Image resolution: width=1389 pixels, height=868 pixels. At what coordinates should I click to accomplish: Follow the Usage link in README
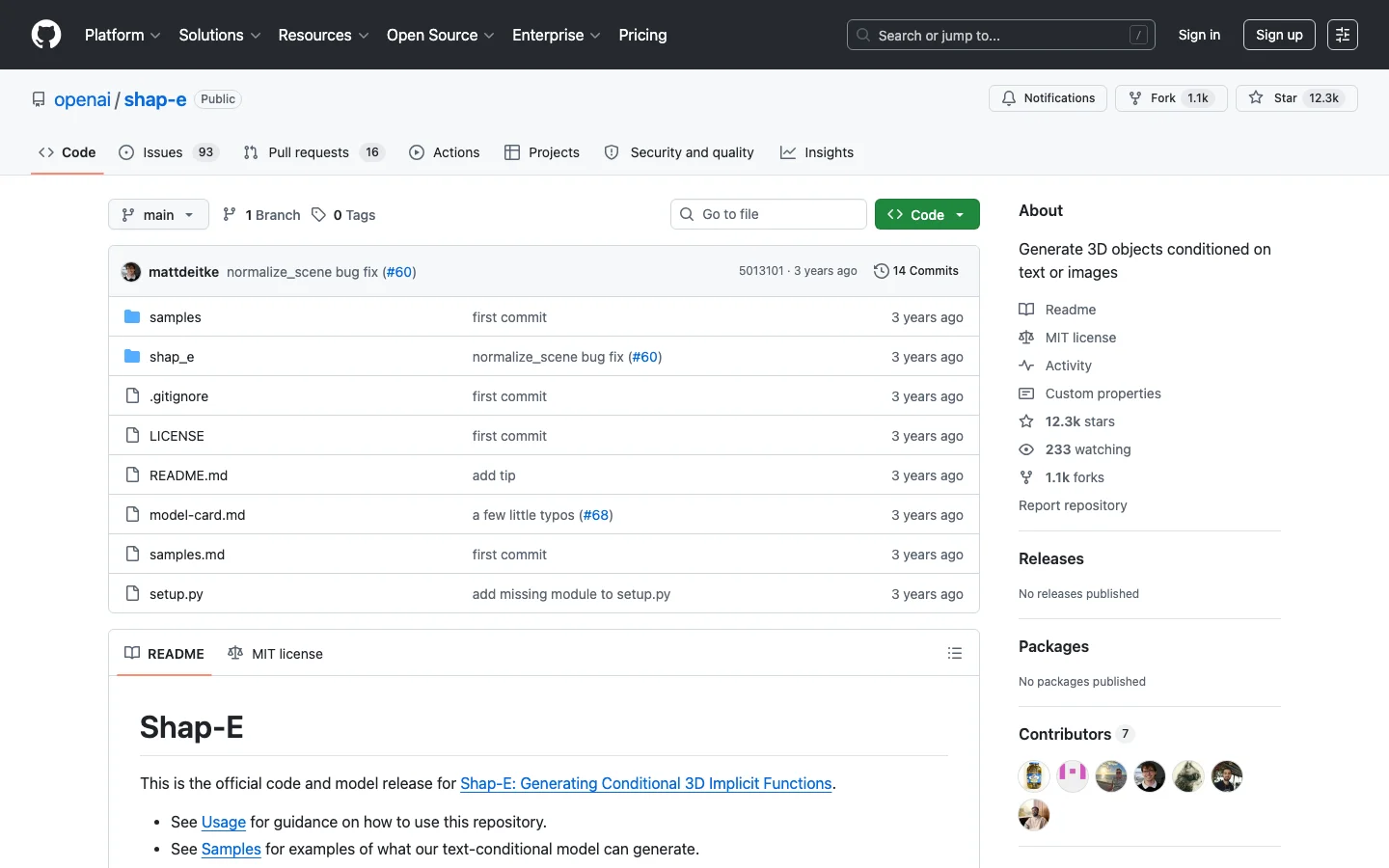click(x=224, y=822)
